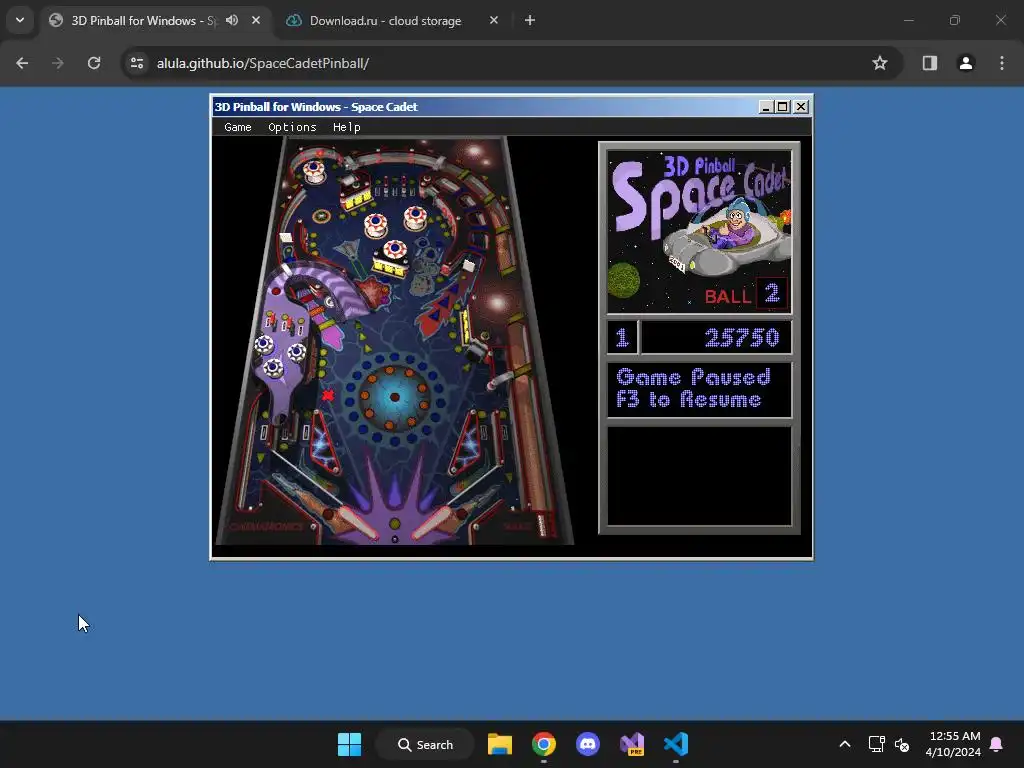Open the Chrome profile menu

coord(966,63)
